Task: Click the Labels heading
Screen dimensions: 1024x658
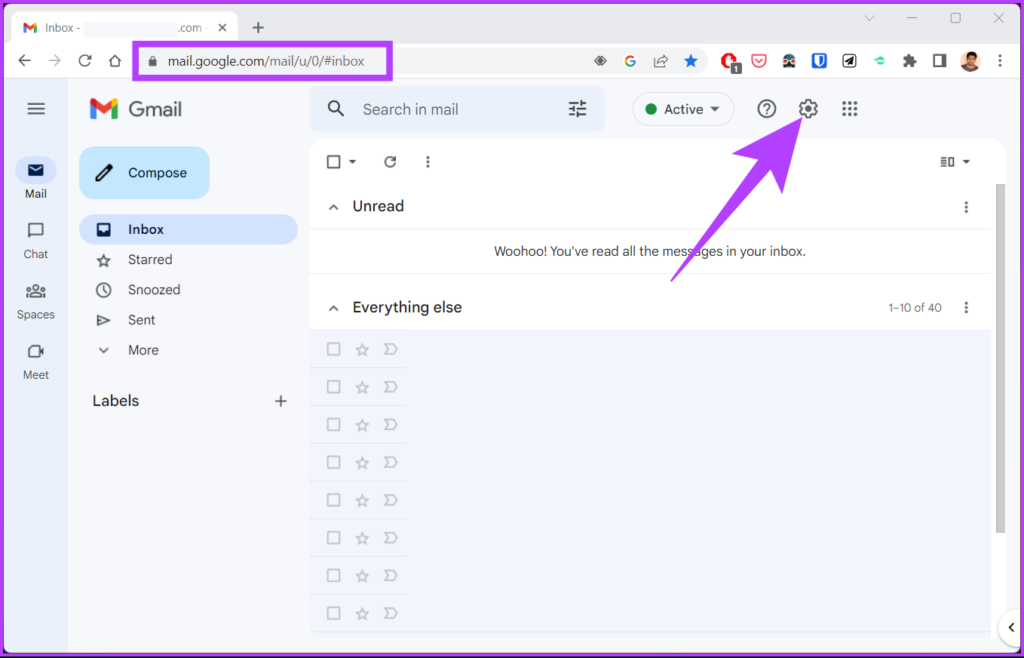Action: point(116,401)
